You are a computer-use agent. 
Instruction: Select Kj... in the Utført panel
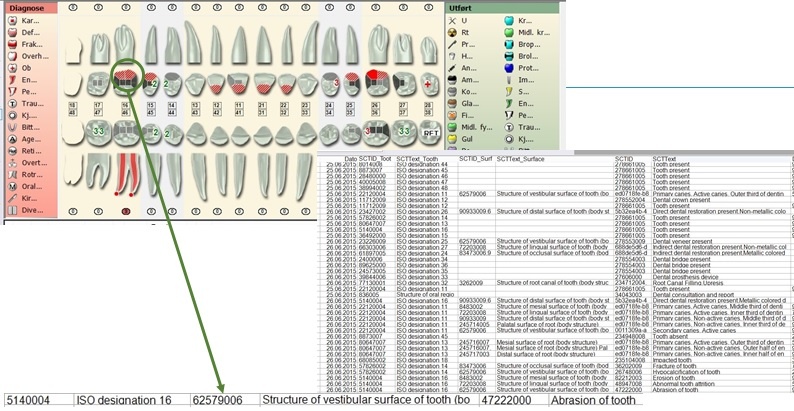click(x=509, y=139)
